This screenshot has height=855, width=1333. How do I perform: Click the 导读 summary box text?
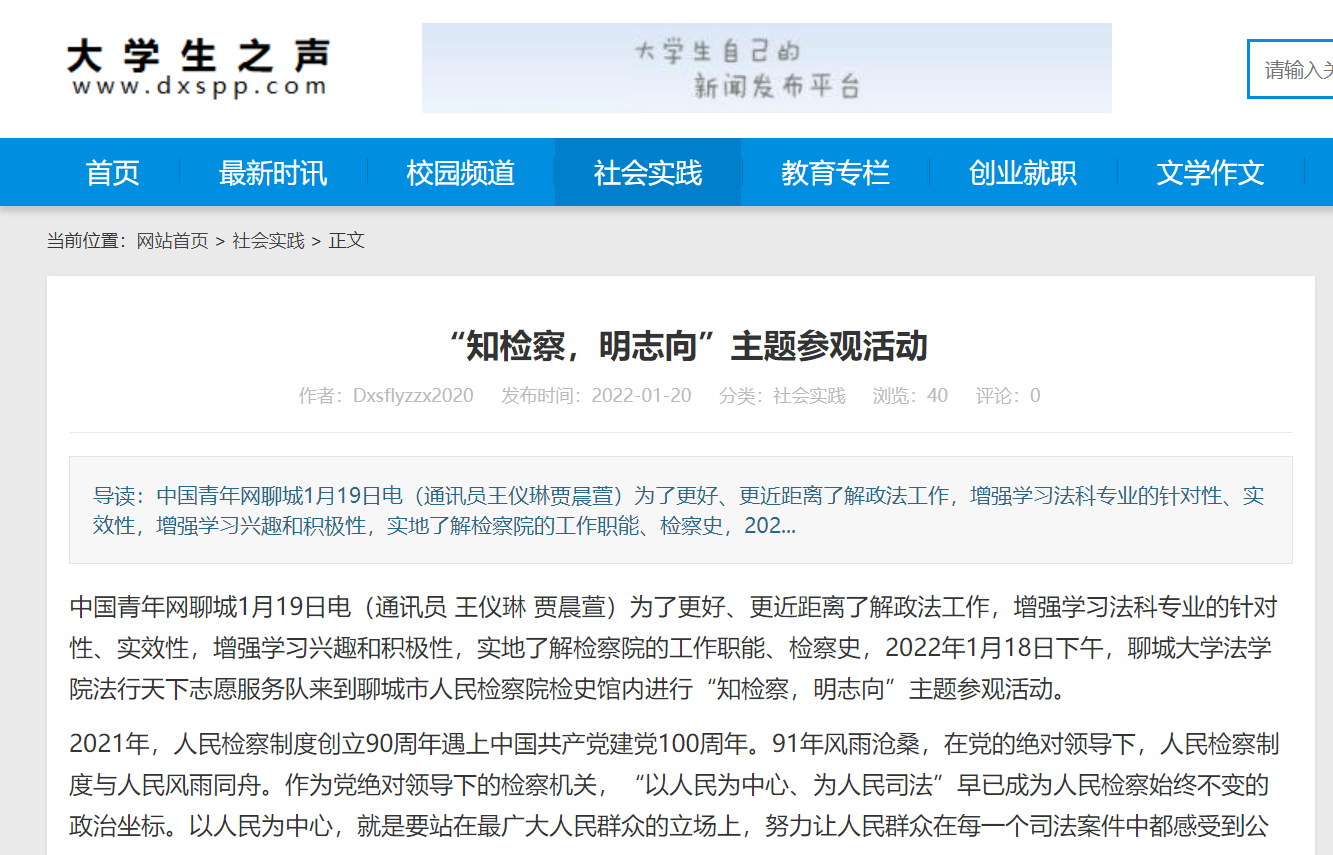pos(680,510)
